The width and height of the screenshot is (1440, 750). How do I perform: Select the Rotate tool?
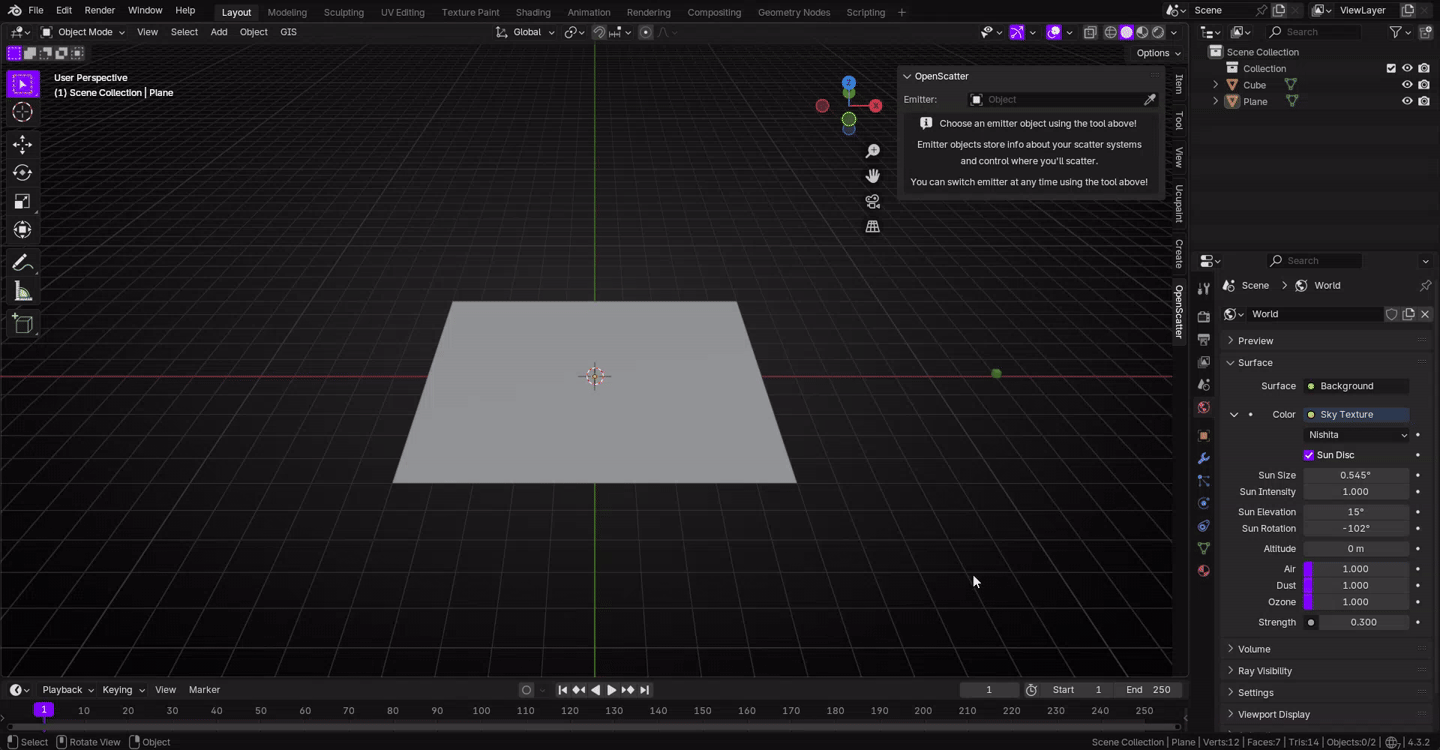click(x=22, y=173)
